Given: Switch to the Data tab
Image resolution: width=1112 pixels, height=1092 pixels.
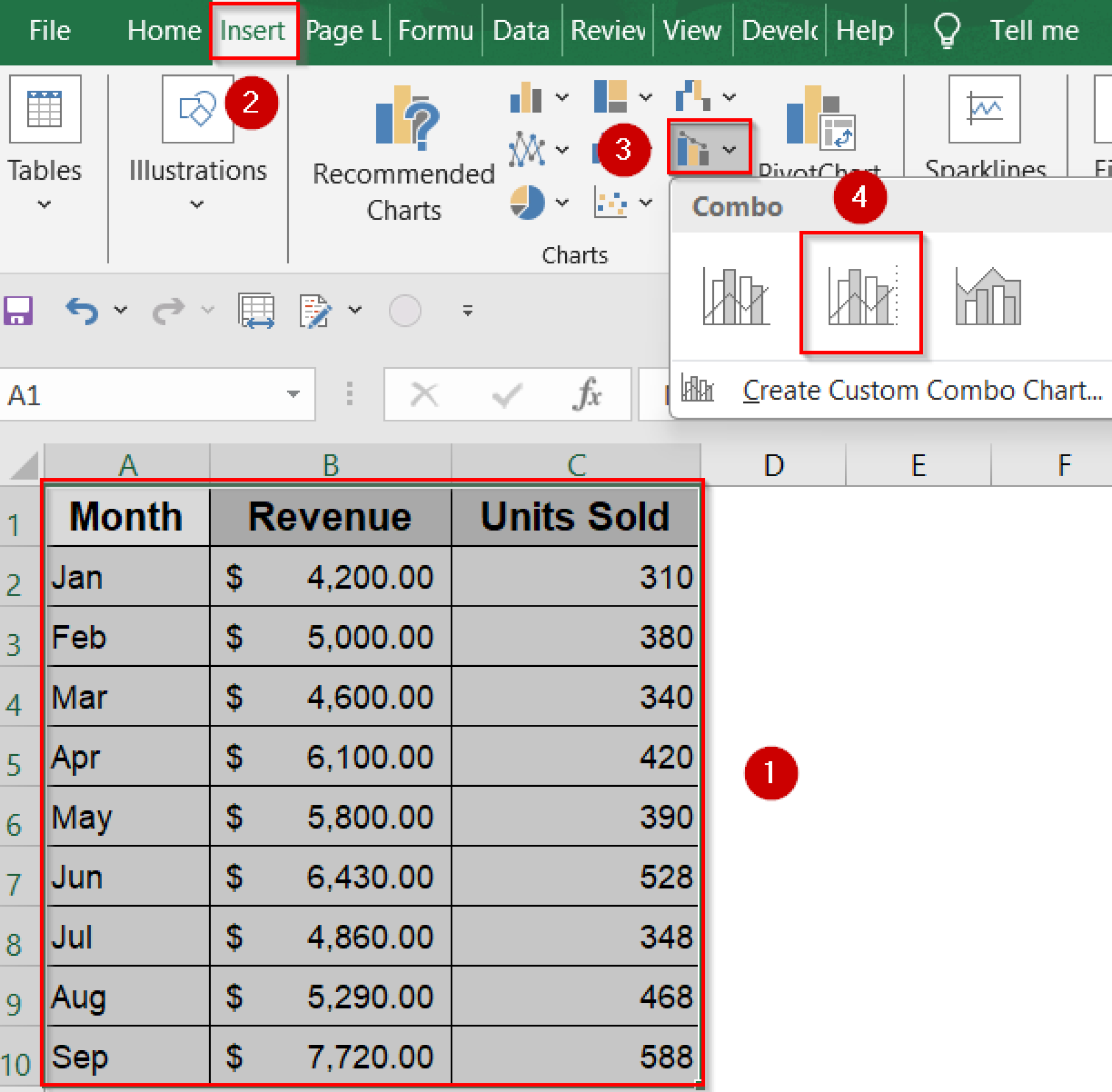Looking at the screenshot, I should [521, 30].
